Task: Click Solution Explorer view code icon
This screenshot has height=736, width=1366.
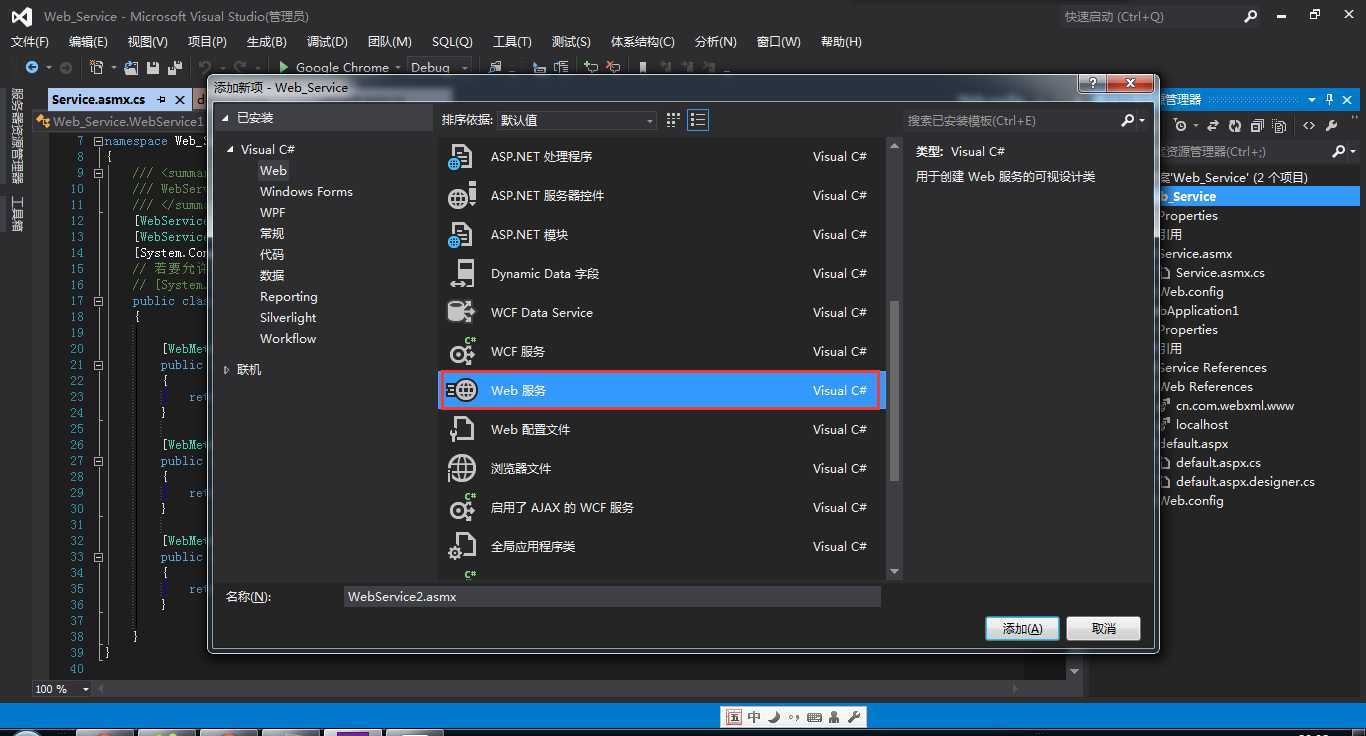Action: click(x=1309, y=126)
